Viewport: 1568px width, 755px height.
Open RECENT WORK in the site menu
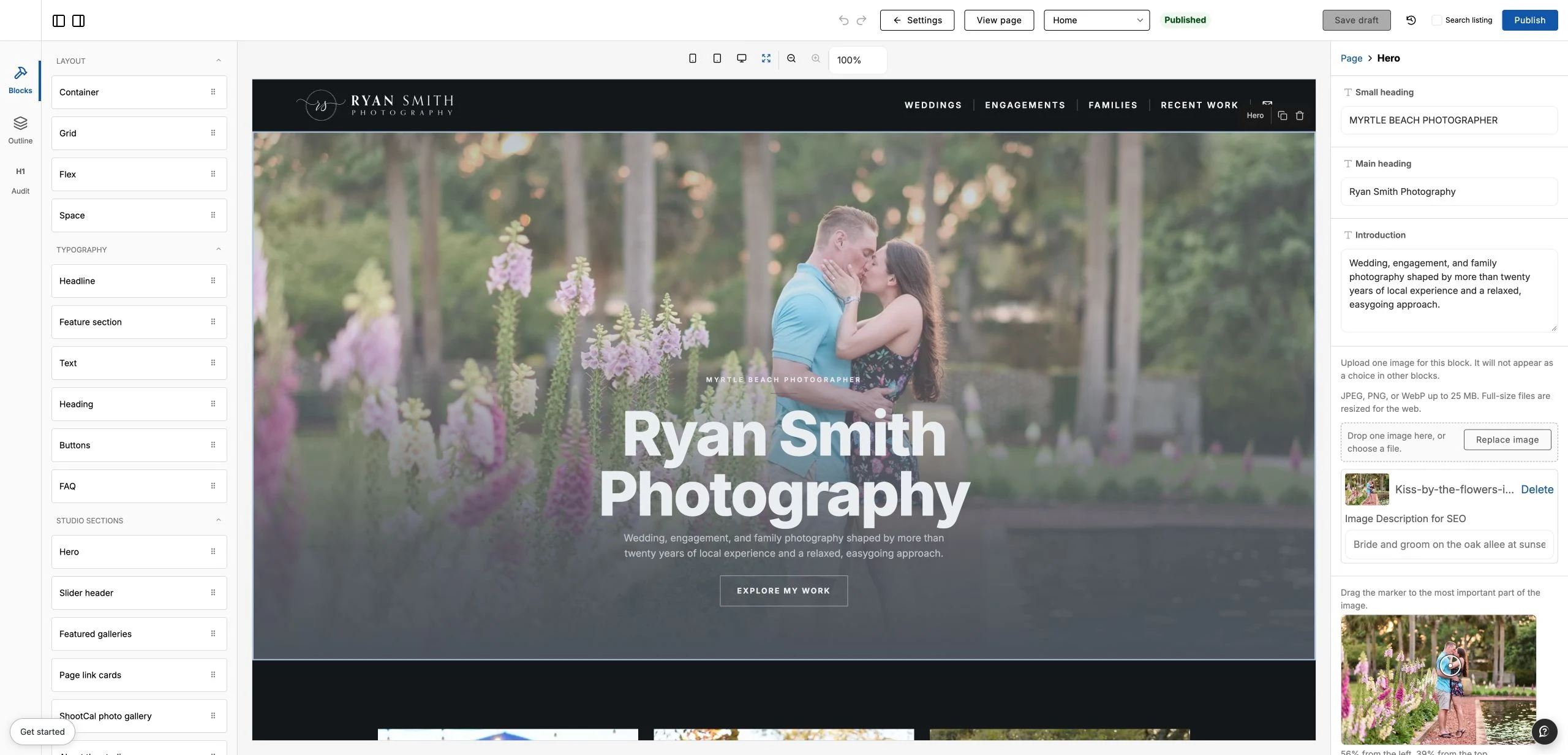coord(1199,105)
